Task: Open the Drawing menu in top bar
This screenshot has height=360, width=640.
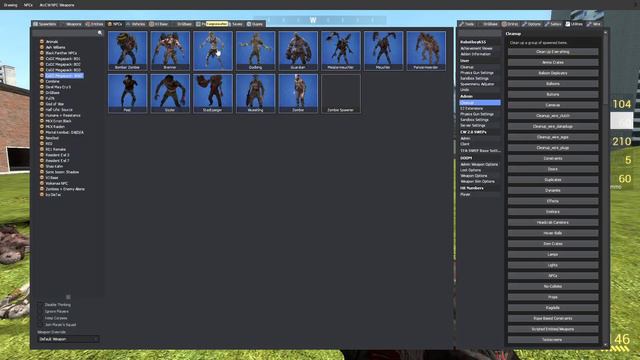Action: 11,5
